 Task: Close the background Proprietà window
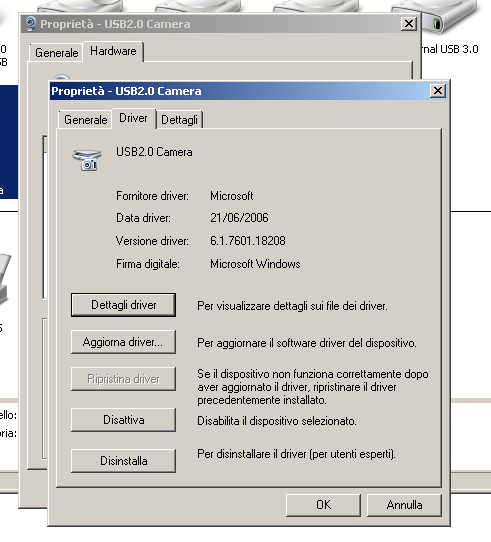click(x=409, y=24)
